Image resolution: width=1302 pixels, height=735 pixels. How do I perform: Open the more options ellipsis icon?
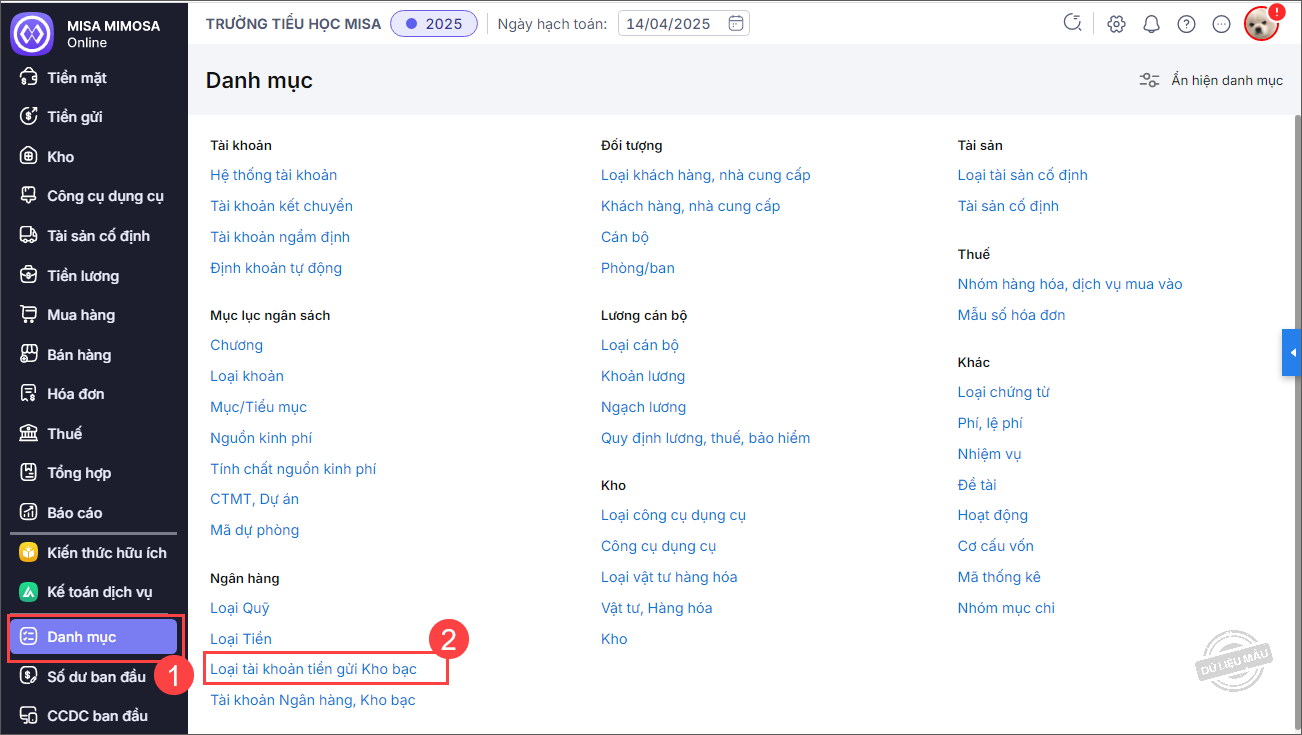[1221, 24]
